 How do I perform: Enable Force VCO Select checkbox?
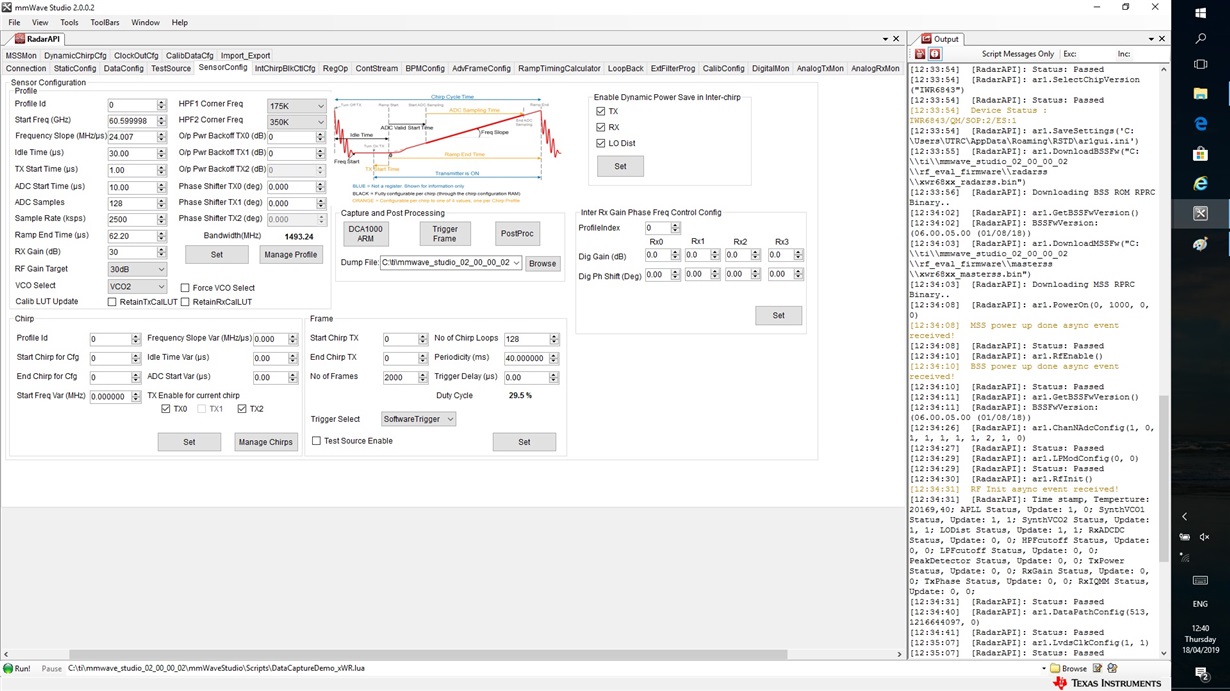pos(185,288)
